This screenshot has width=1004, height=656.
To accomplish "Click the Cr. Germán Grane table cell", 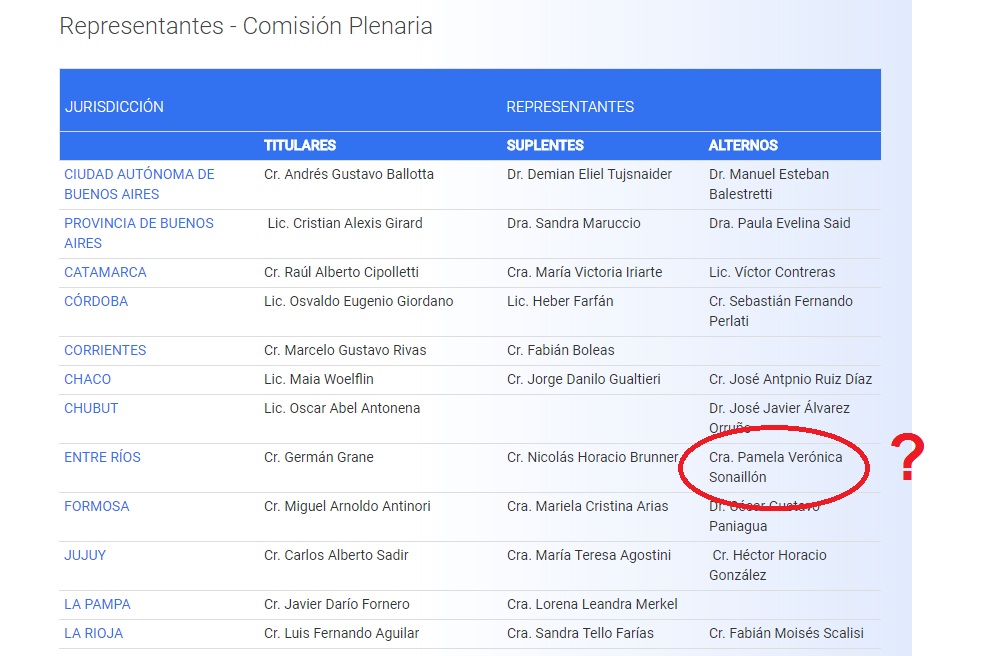I will 319,457.
